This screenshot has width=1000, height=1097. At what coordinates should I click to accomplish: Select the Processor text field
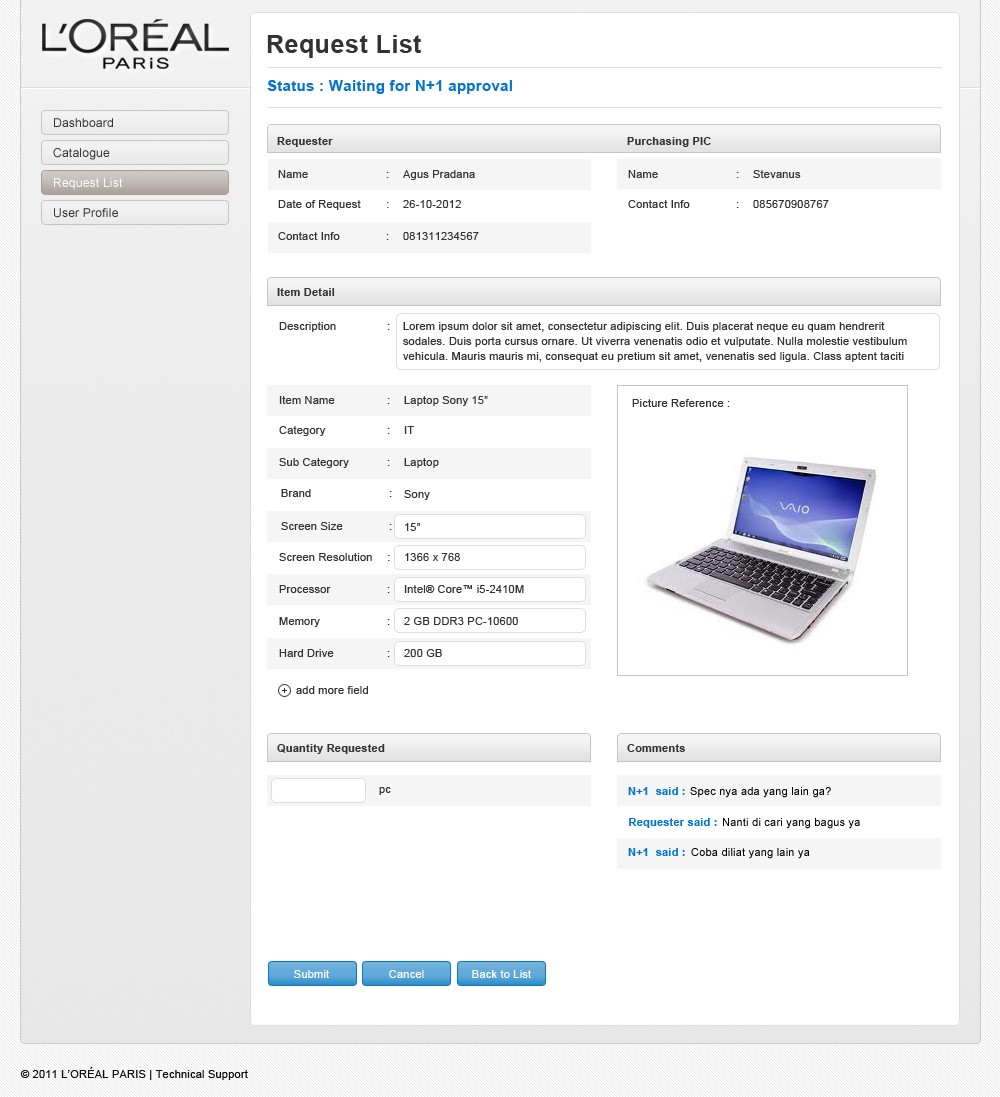(x=490, y=590)
